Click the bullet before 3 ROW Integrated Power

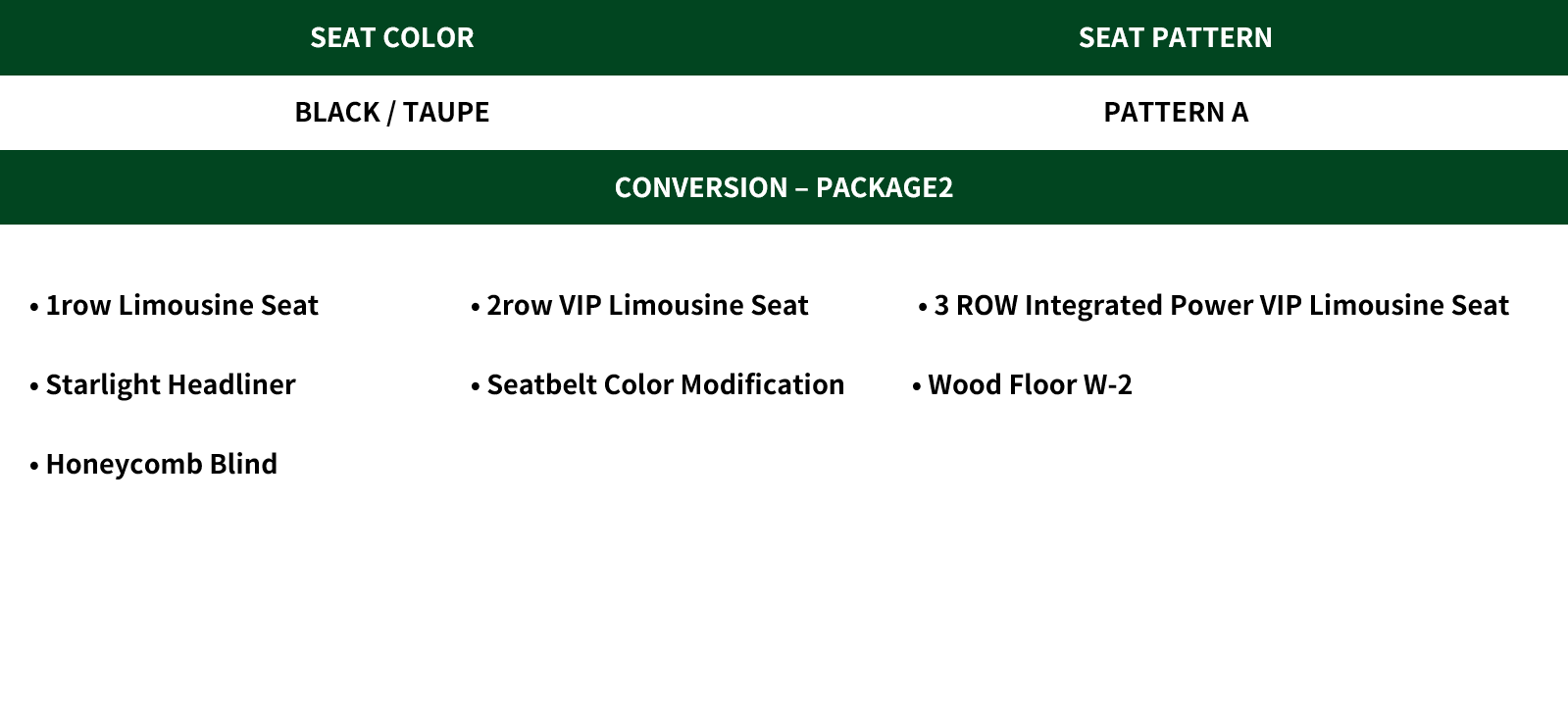pos(923,308)
